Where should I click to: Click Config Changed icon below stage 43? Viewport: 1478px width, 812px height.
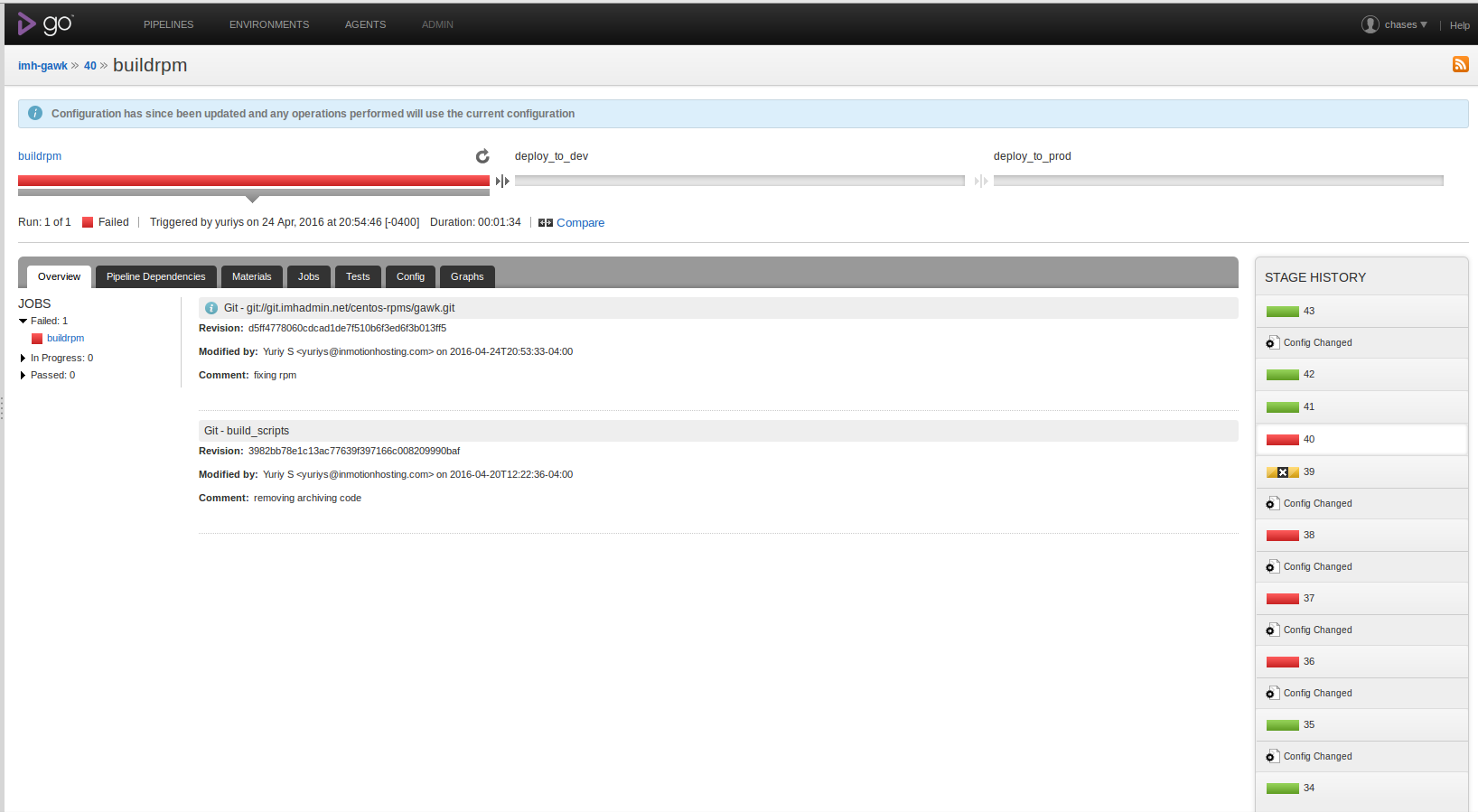[1272, 342]
